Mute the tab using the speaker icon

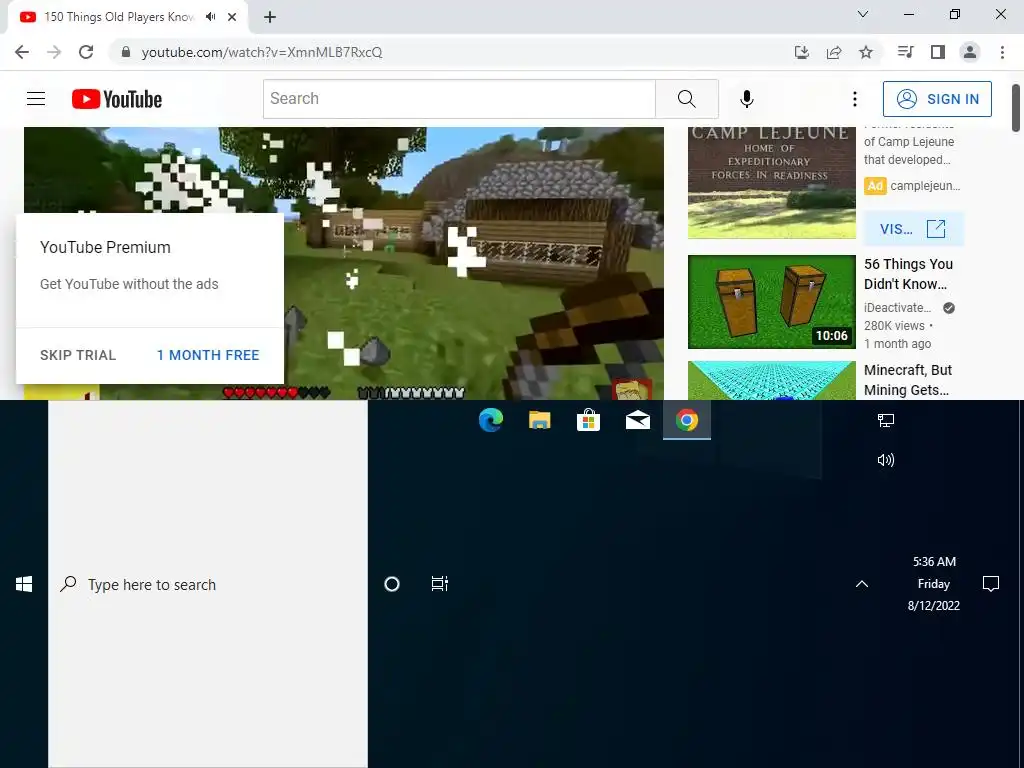tap(210, 17)
